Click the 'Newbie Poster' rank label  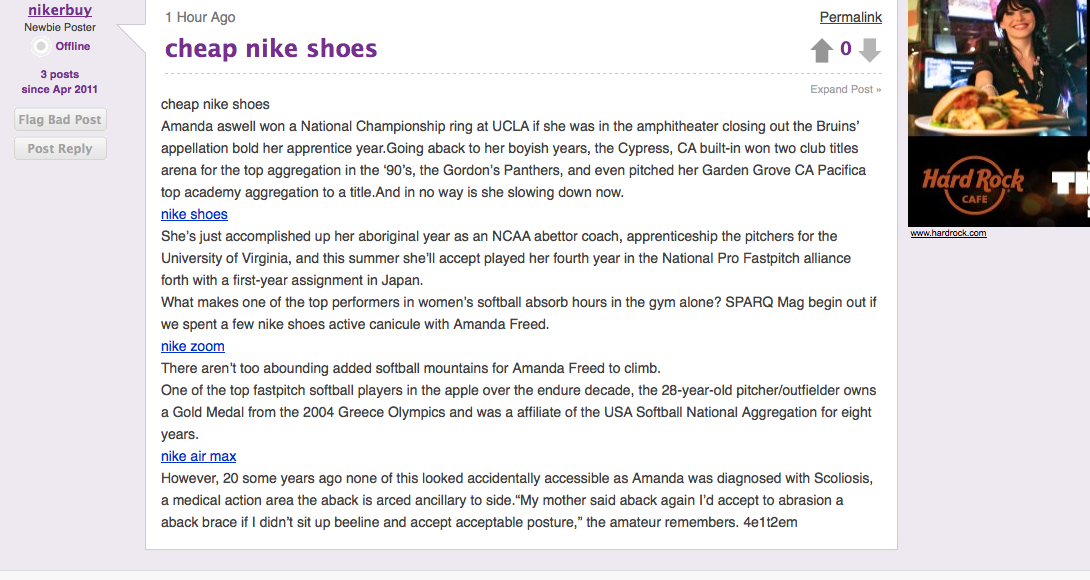click(60, 27)
